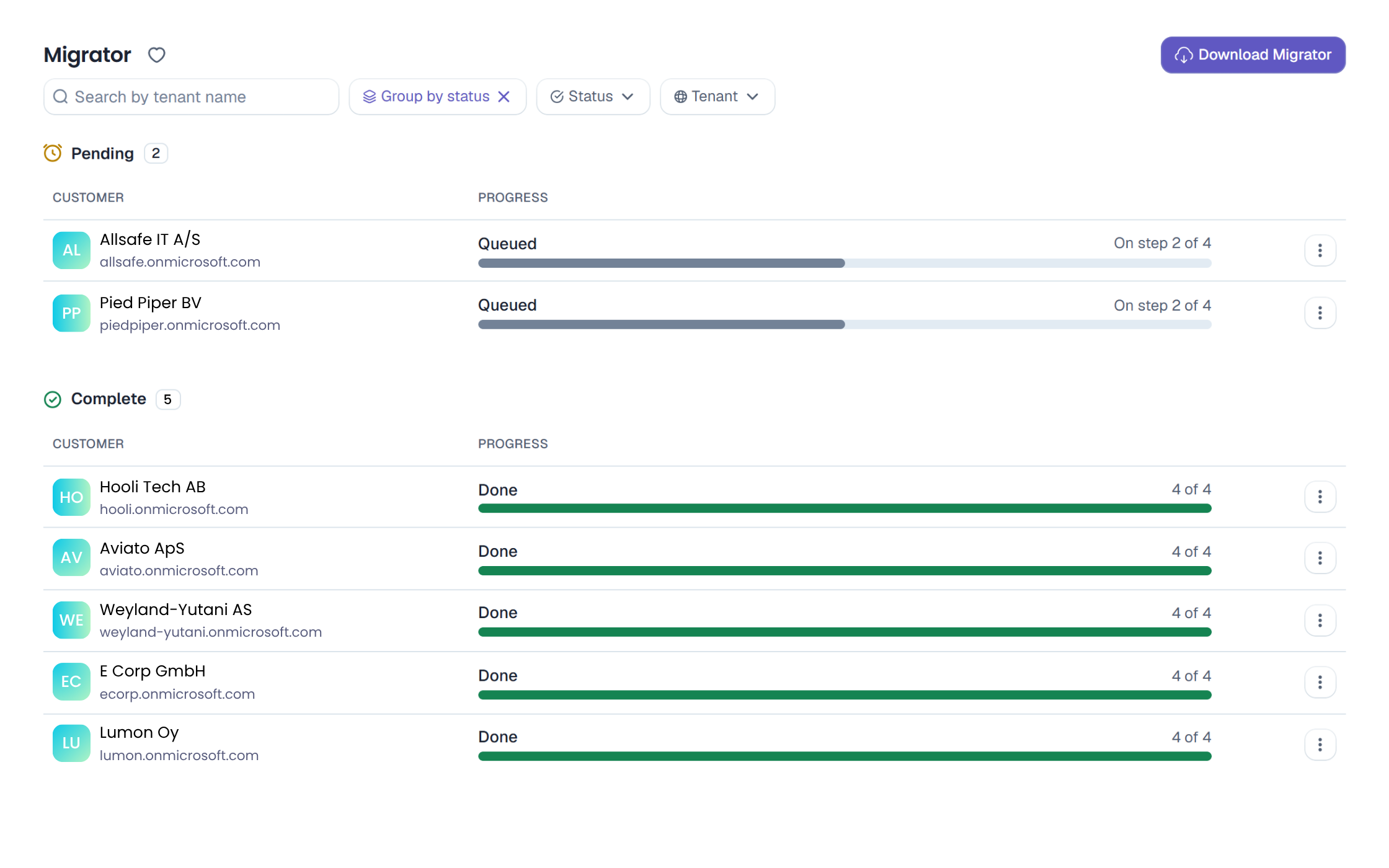
Task: Click the WE avatar for Weyland-Yutani
Action: [x=71, y=620]
